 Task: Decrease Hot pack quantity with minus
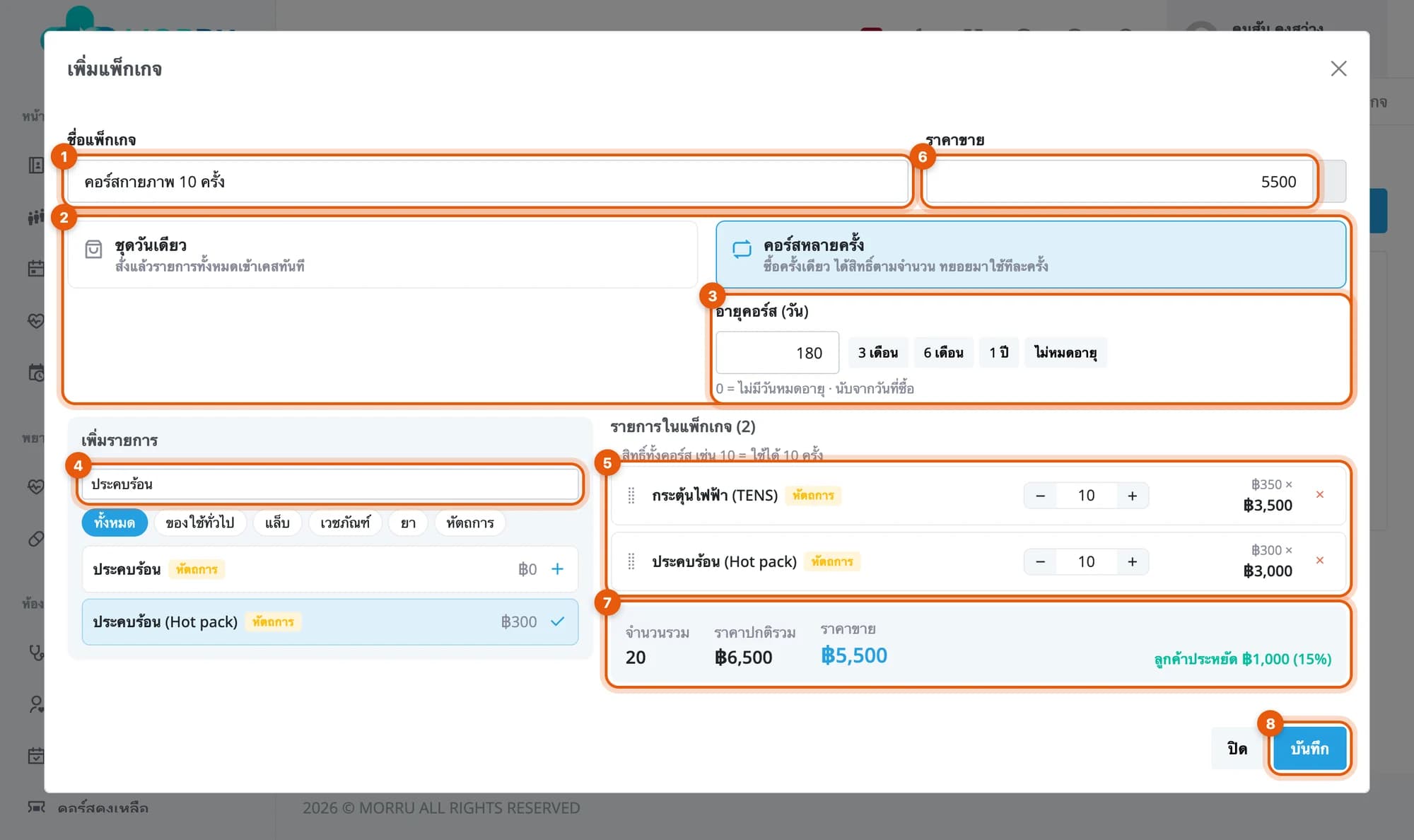coord(1040,561)
